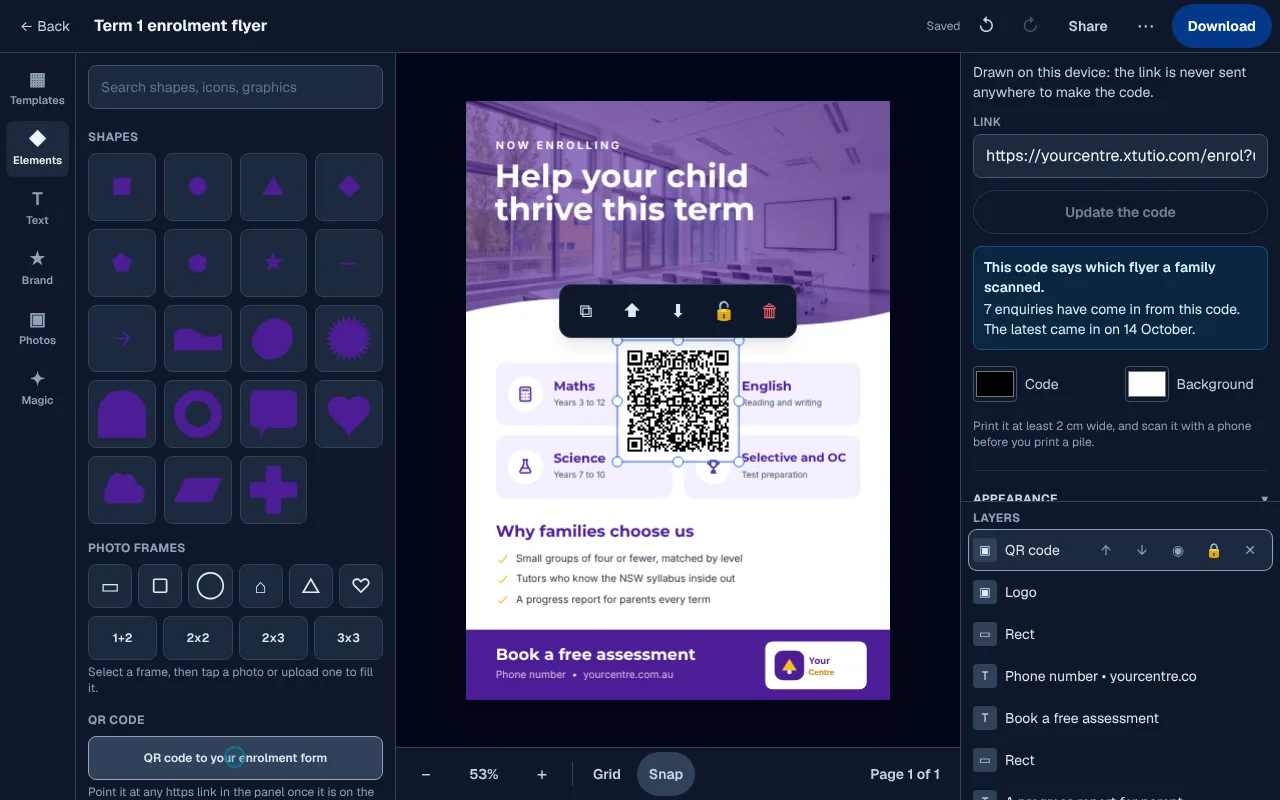Open the Brand tab
The width and height of the screenshot is (1280, 800).
tap(37, 267)
